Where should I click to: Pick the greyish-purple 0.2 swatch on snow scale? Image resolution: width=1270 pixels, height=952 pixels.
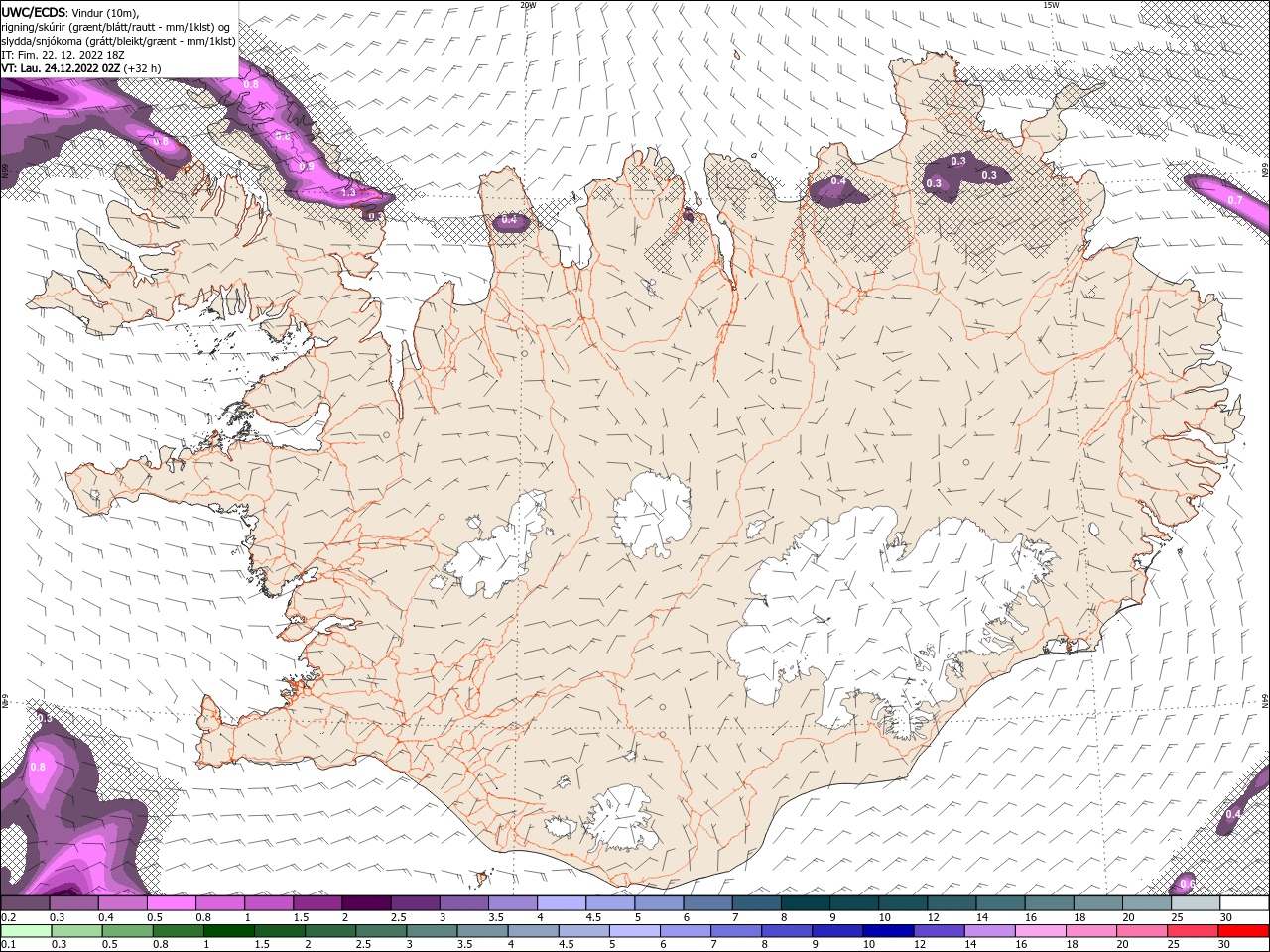coord(25,903)
